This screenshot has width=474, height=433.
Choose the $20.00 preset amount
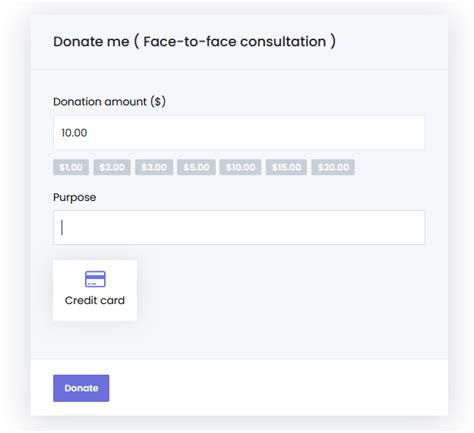[333, 167]
